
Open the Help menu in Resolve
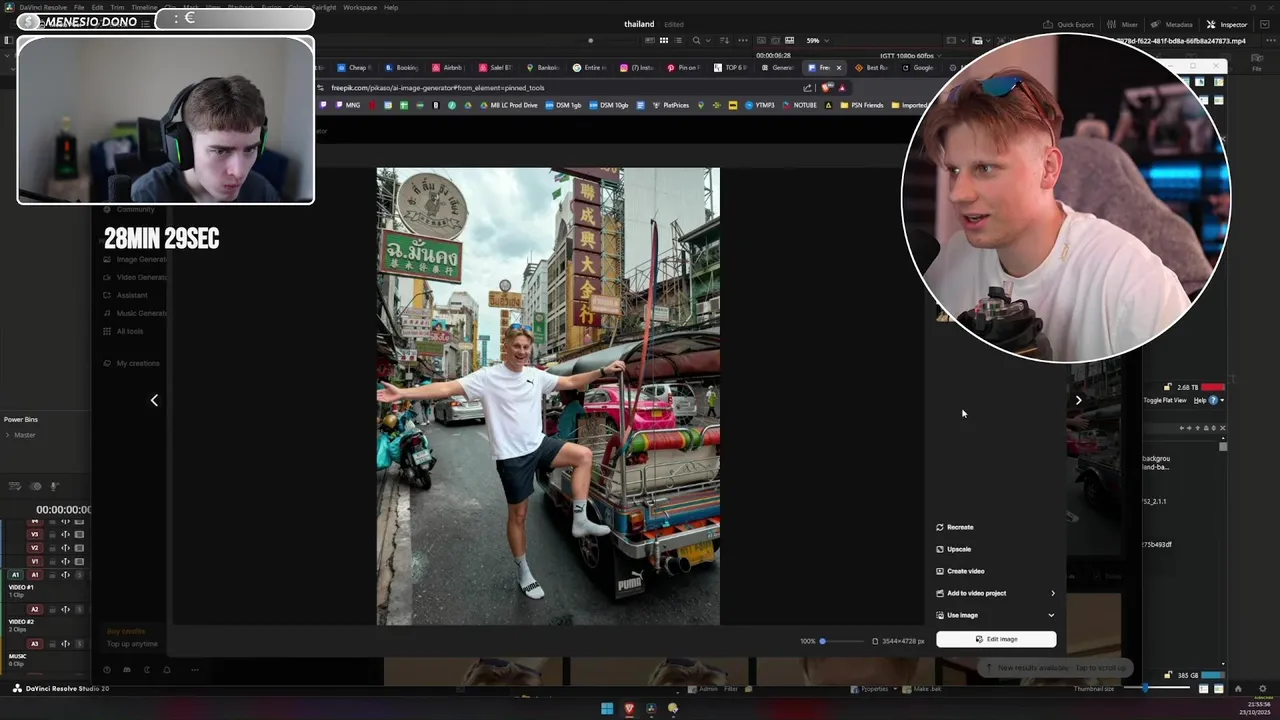pos(391,7)
